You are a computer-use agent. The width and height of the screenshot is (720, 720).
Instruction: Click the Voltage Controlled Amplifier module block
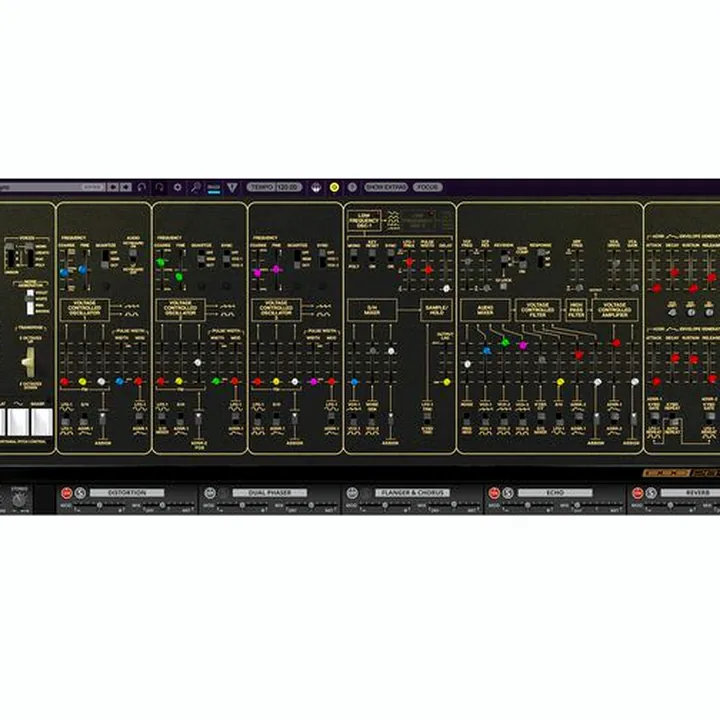pyautogui.click(x=615, y=310)
